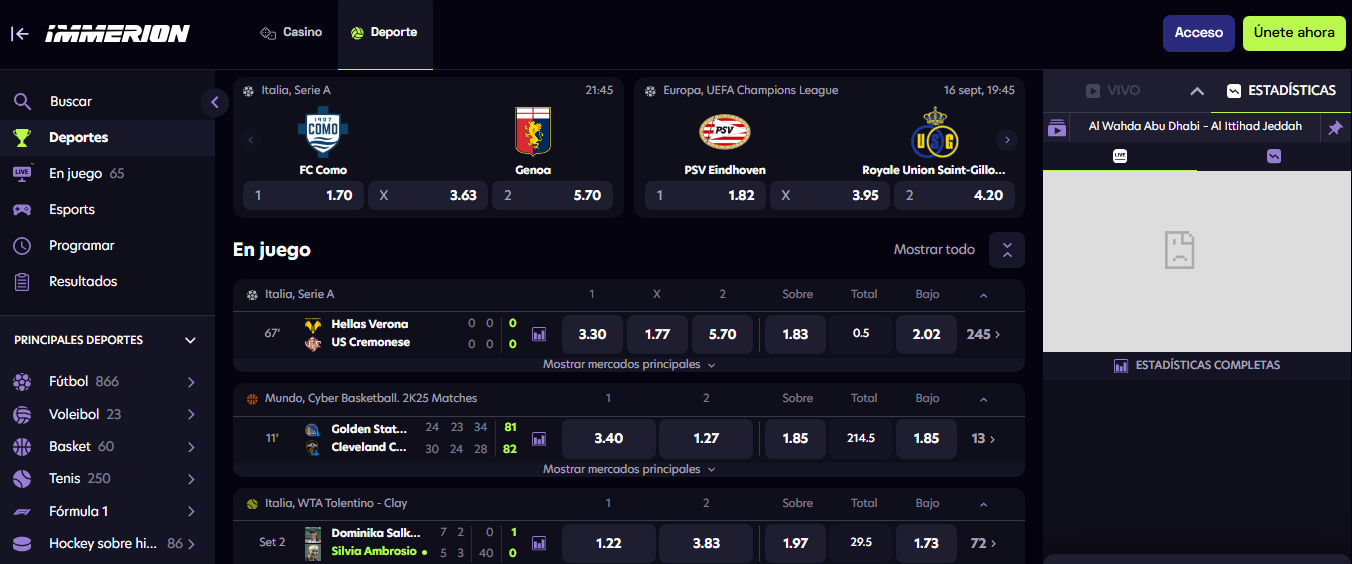Click the sidebar collapse arrow icon in header
The image size is (1352, 564).
19,33
